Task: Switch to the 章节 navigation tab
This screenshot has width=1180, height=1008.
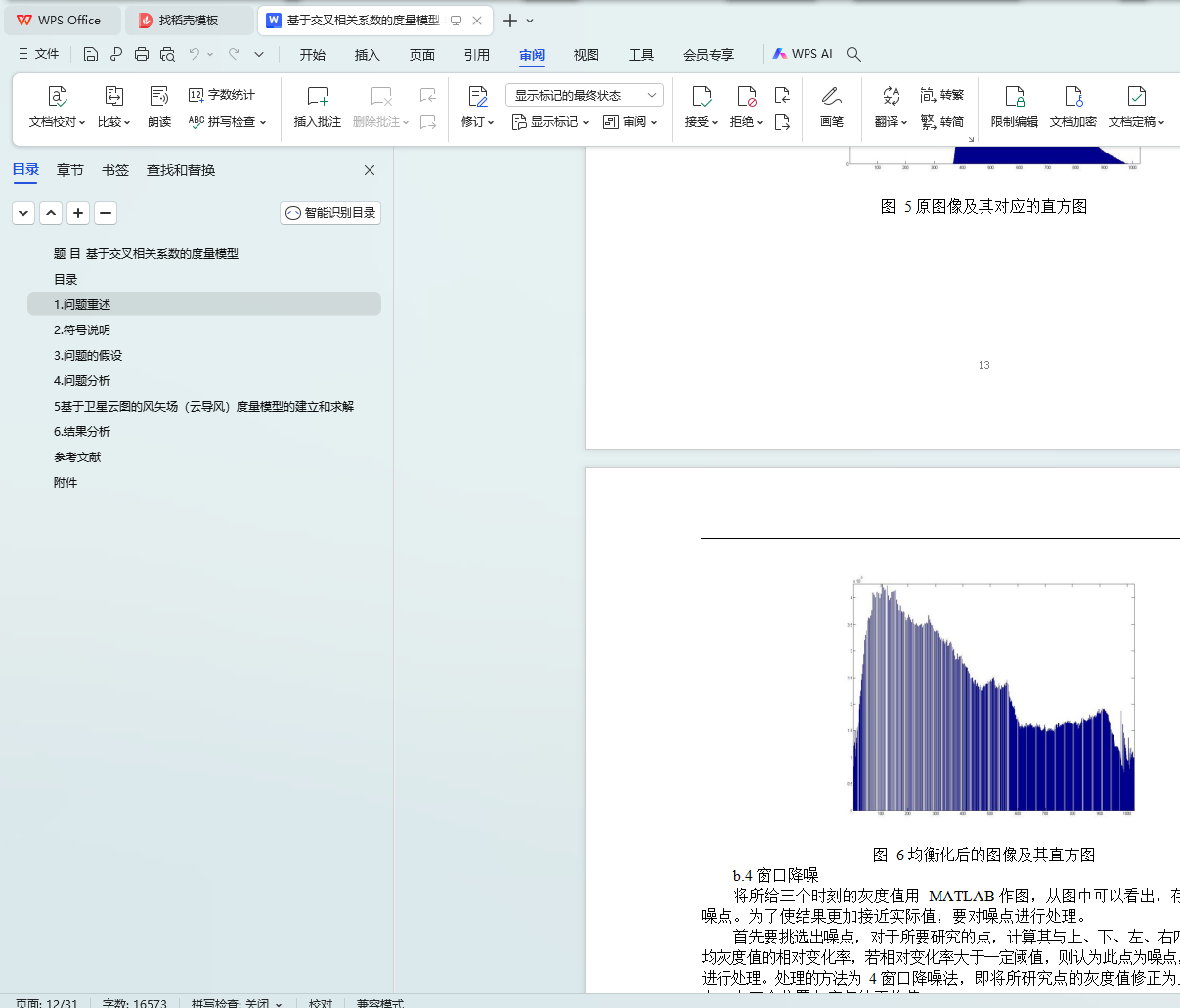Action: [x=70, y=170]
